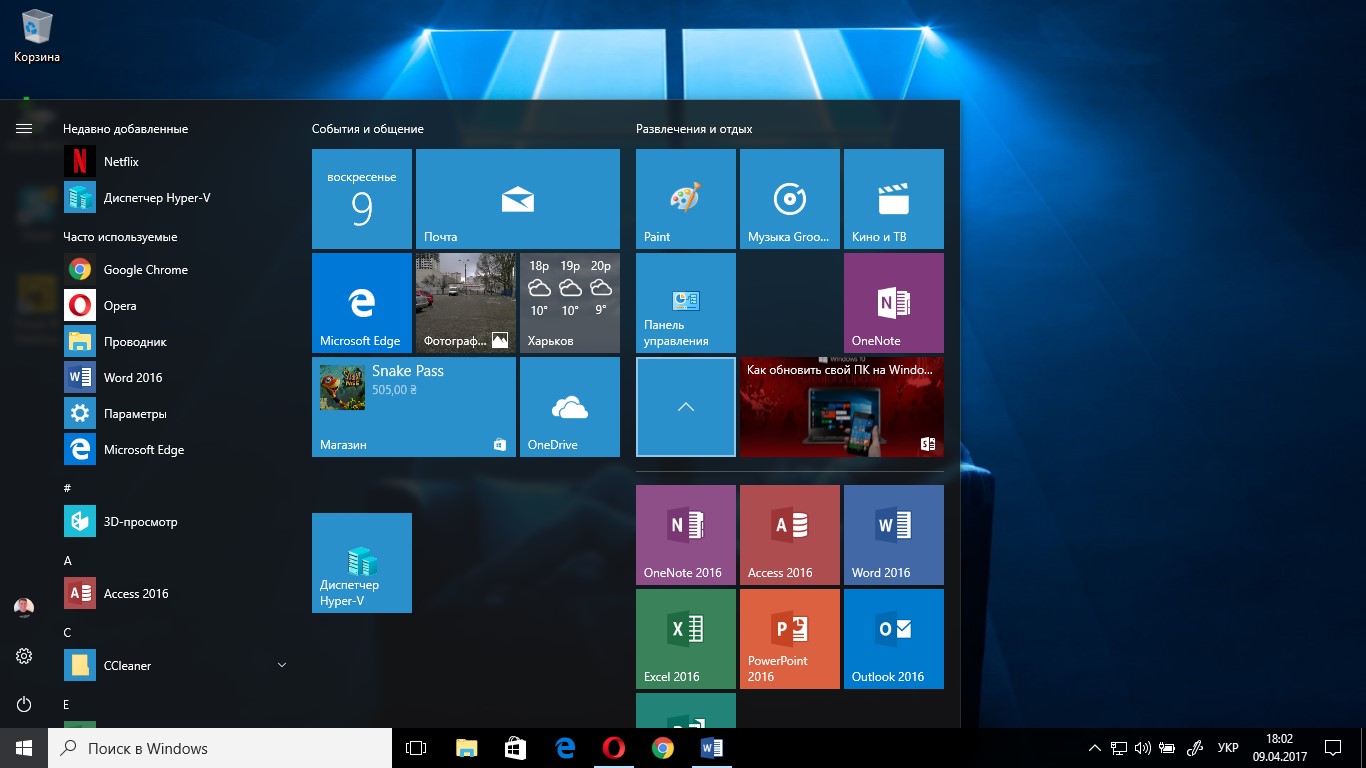
Task: Open the Paint tile
Action: pyautogui.click(x=686, y=199)
